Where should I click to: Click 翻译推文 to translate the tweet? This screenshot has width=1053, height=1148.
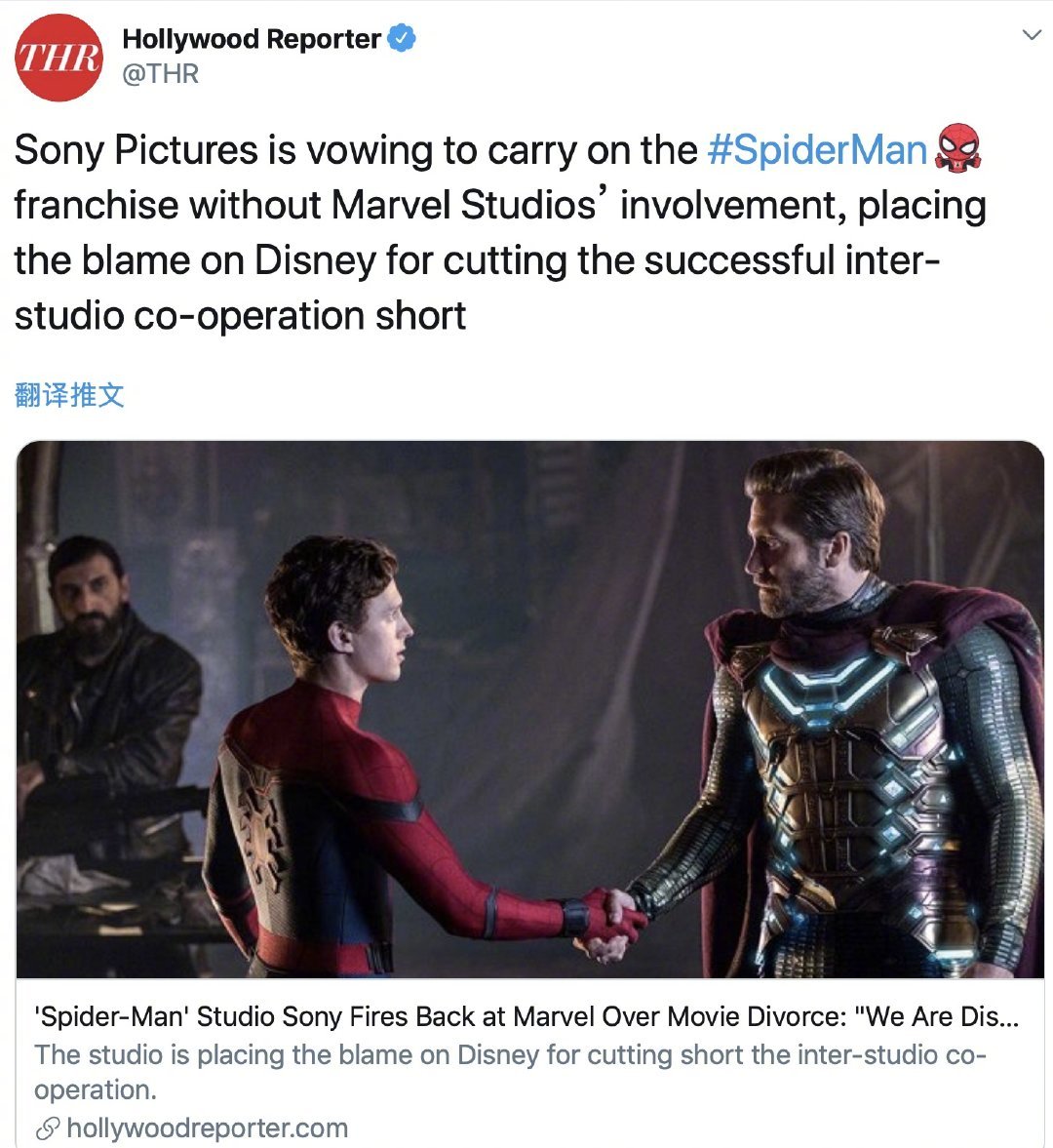(x=69, y=395)
